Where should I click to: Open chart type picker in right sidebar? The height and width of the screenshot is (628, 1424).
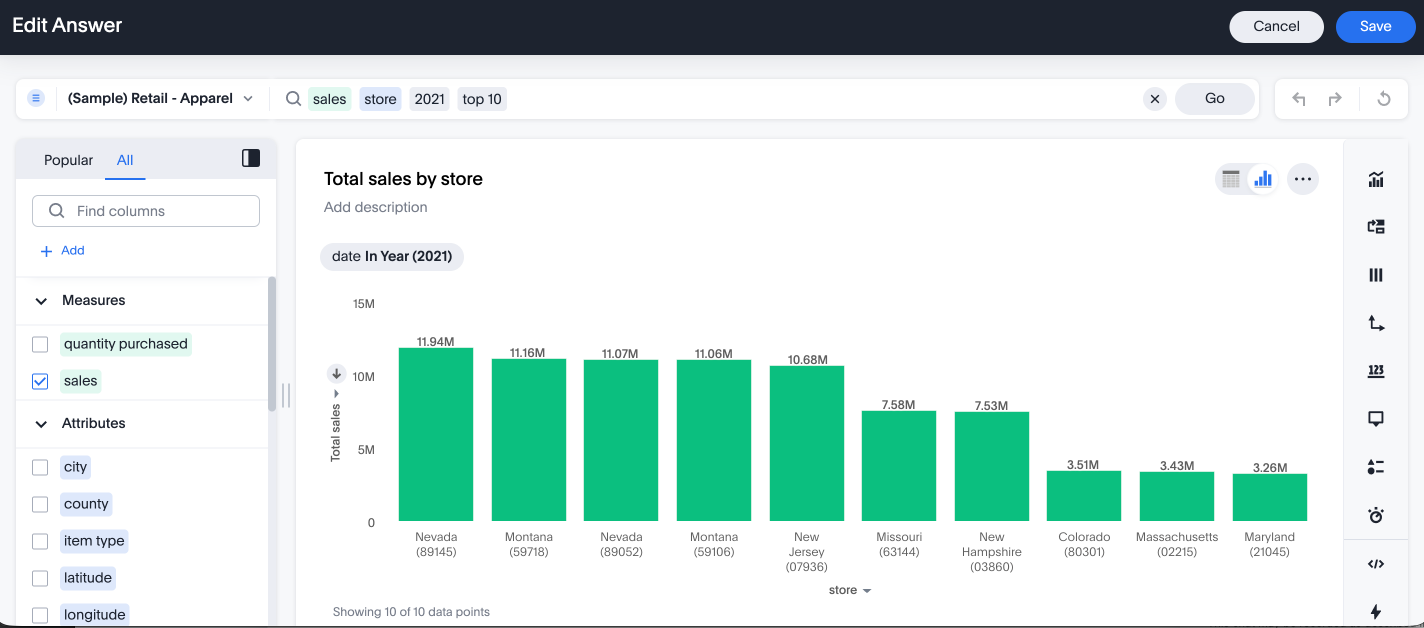1376,179
